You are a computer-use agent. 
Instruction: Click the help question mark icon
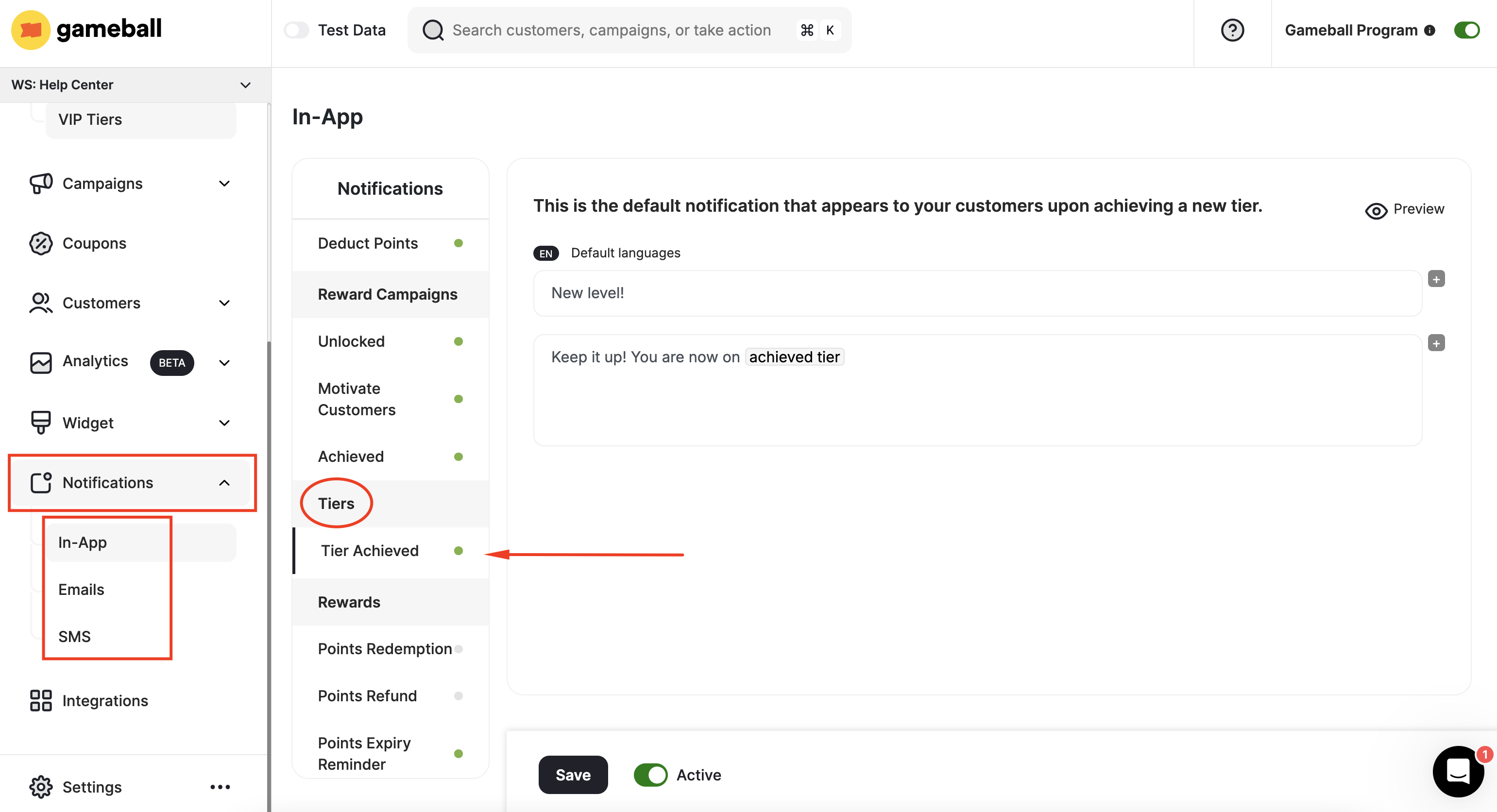pyautogui.click(x=1233, y=30)
